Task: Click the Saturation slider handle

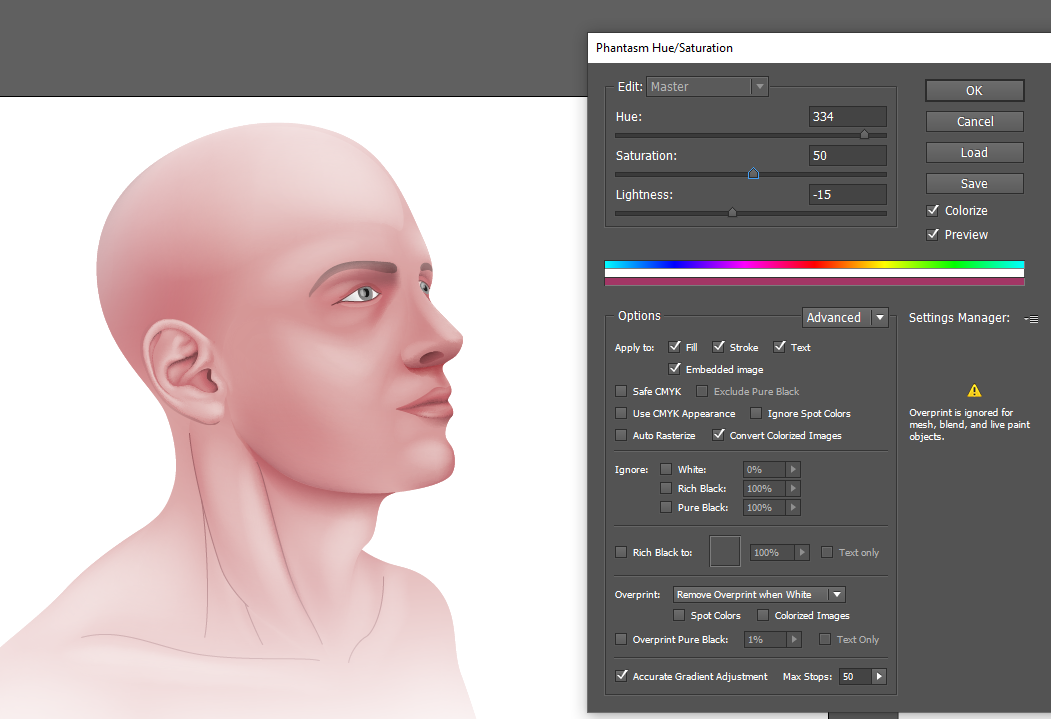Action: tap(753, 174)
